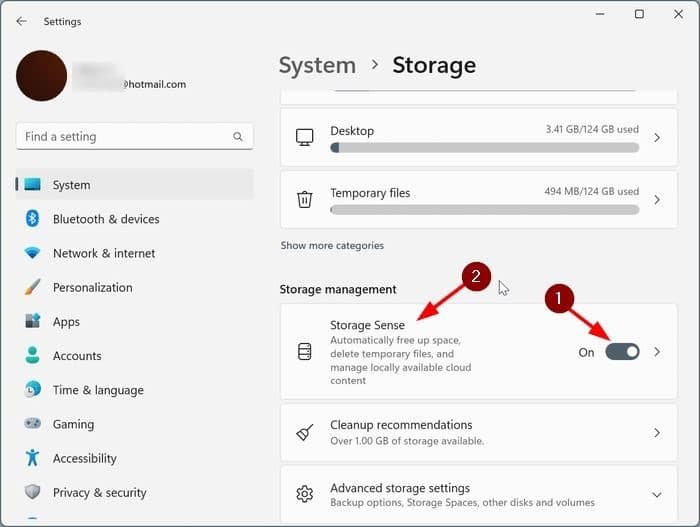Click Backup options, Storage Spaces description text

(x=462, y=502)
